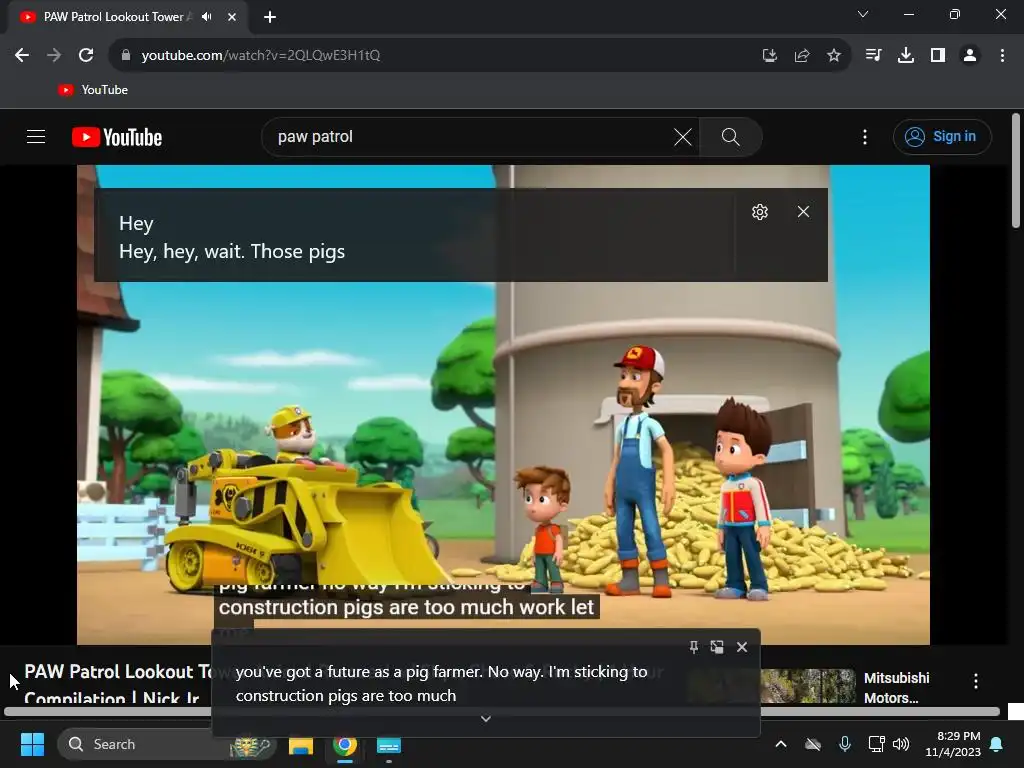Open live captions settings gear
This screenshot has height=768, width=1024.
pos(760,212)
